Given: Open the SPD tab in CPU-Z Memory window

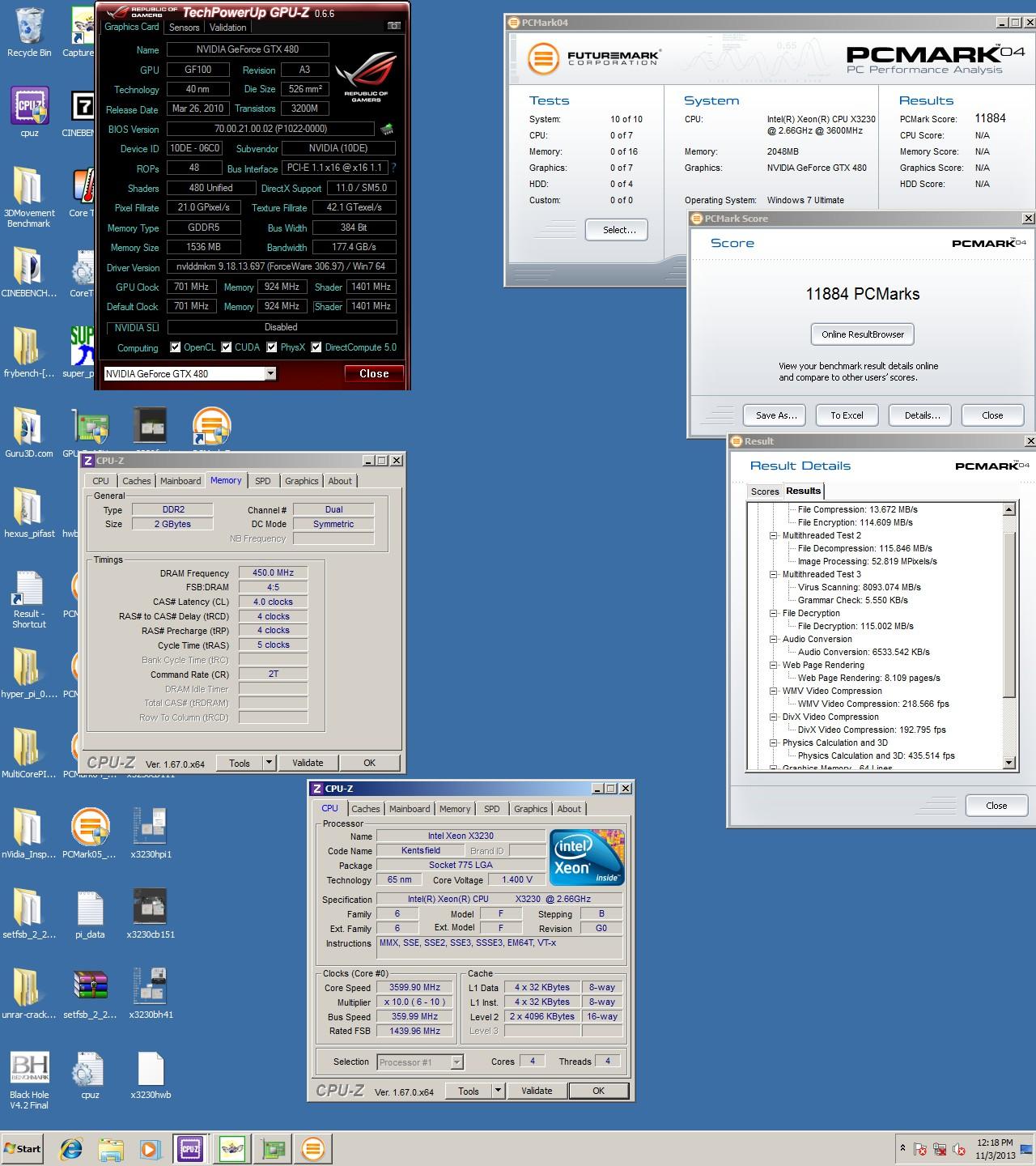Looking at the screenshot, I should pyautogui.click(x=263, y=481).
